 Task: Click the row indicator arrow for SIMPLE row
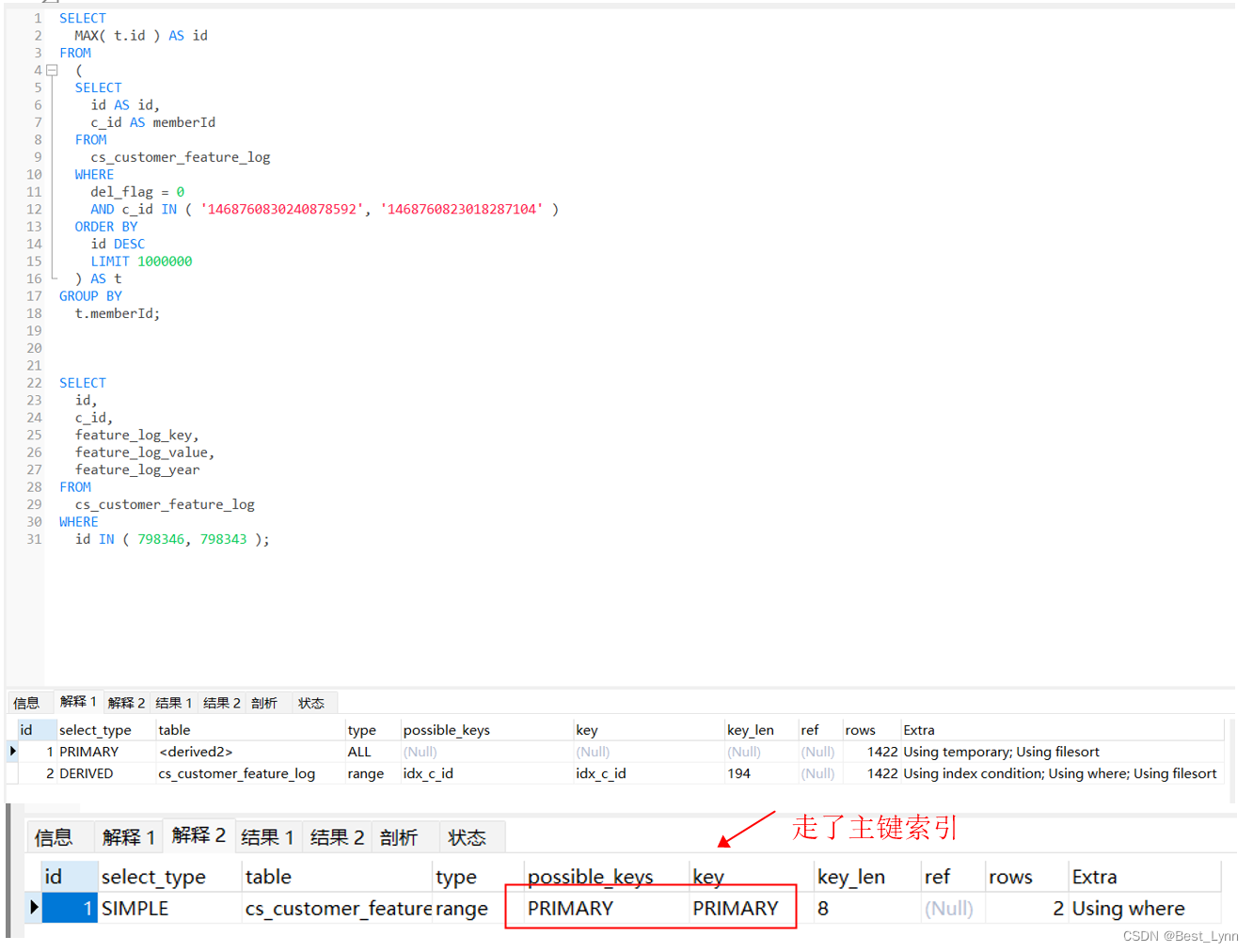coord(34,907)
